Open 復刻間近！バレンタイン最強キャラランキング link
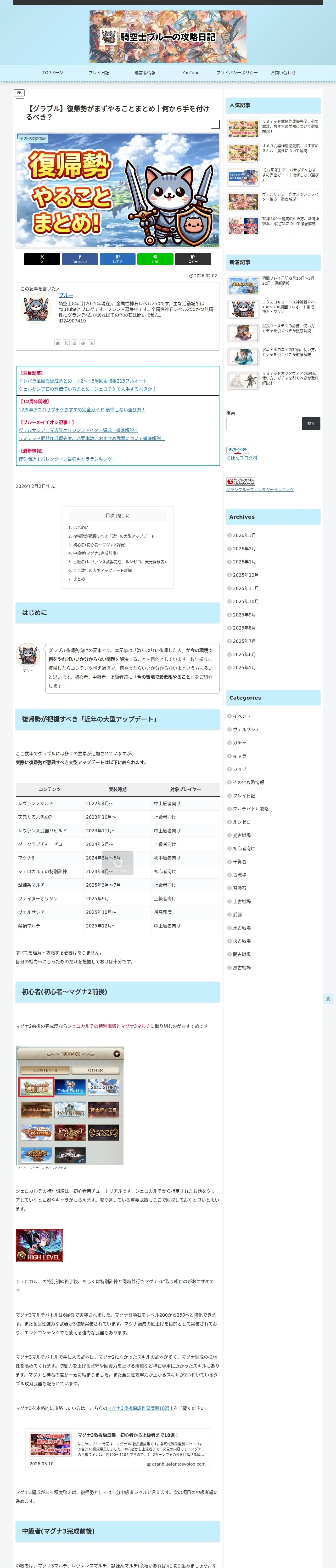 tap(67, 459)
